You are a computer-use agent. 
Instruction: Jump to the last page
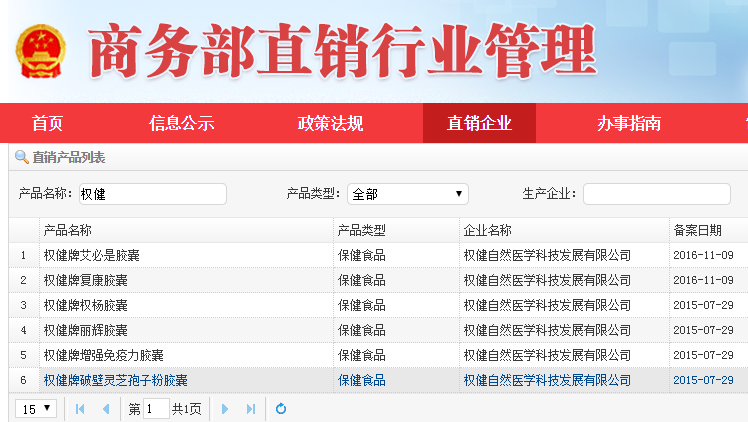pos(251,409)
